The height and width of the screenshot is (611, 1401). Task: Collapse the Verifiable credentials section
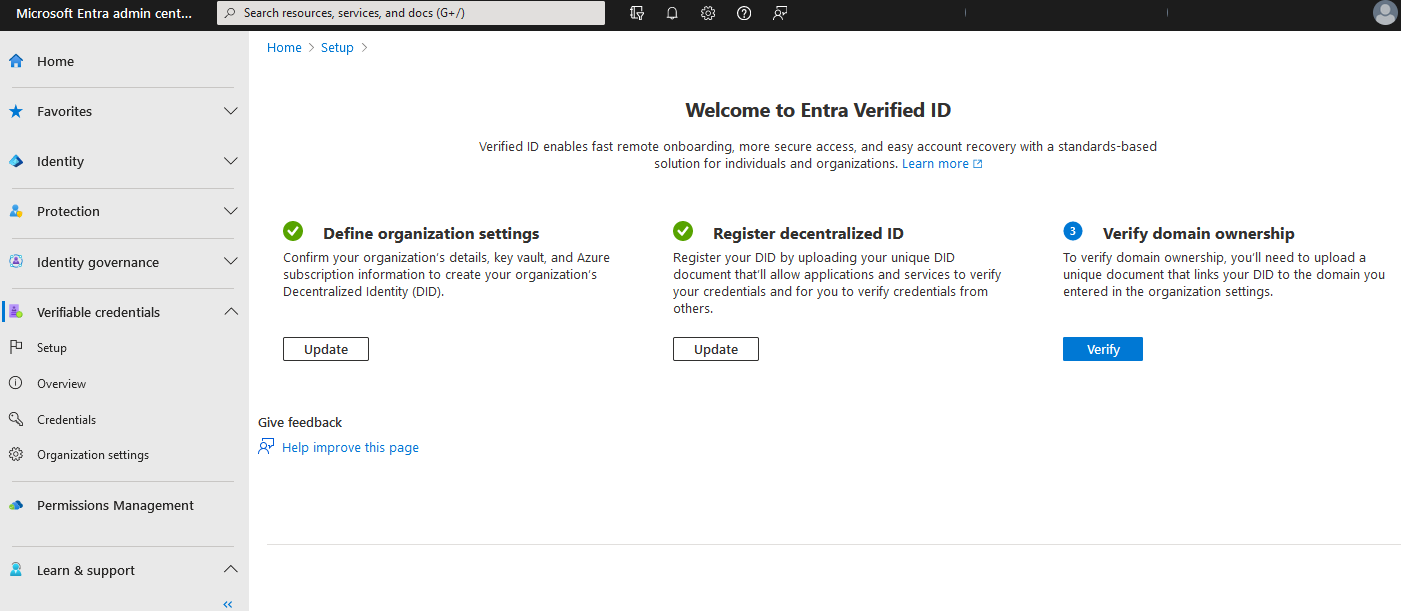pos(231,311)
